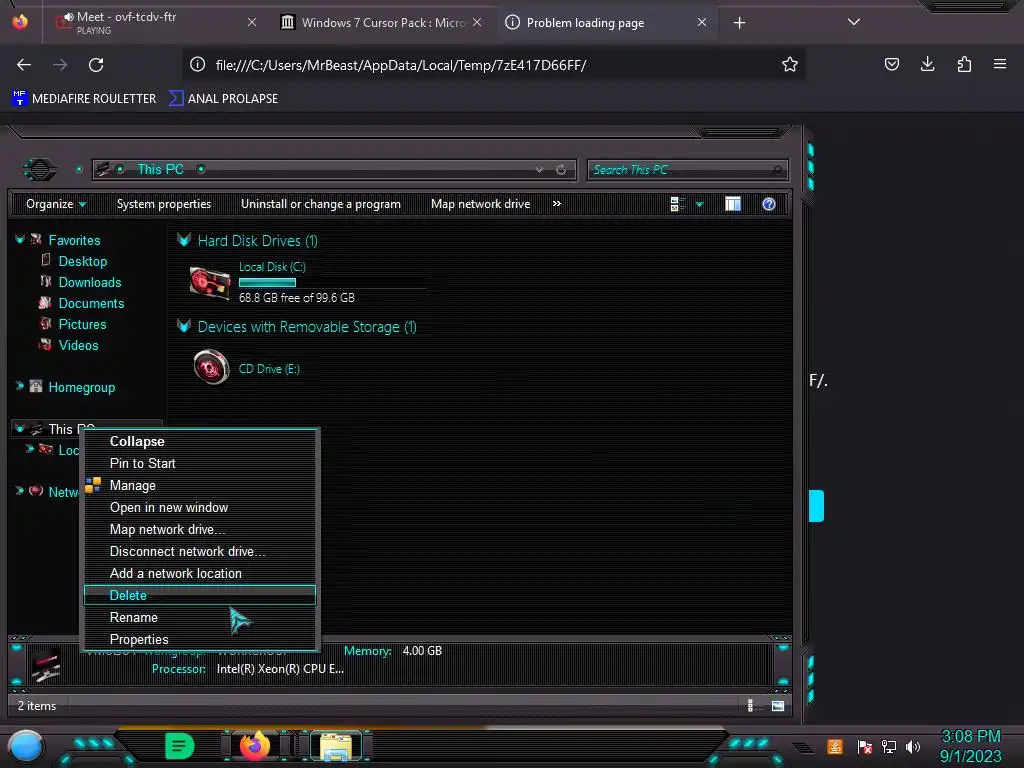Bookmark this page with the star icon

[x=790, y=65]
